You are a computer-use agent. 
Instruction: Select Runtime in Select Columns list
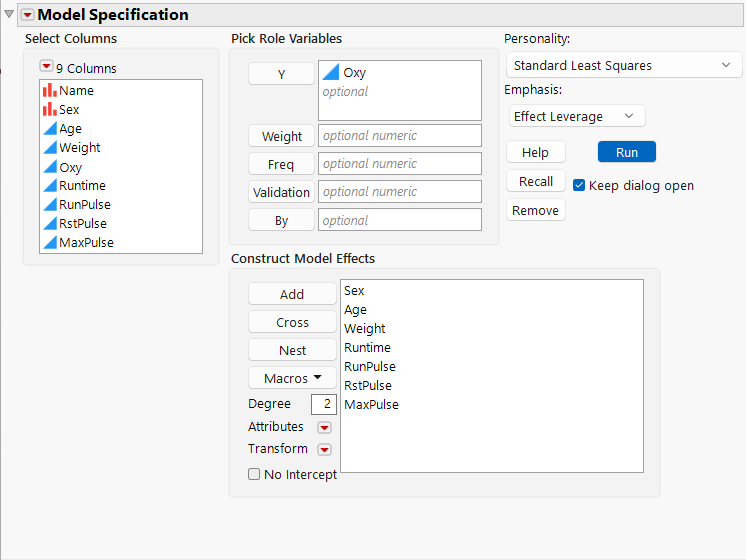click(x=121, y=185)
